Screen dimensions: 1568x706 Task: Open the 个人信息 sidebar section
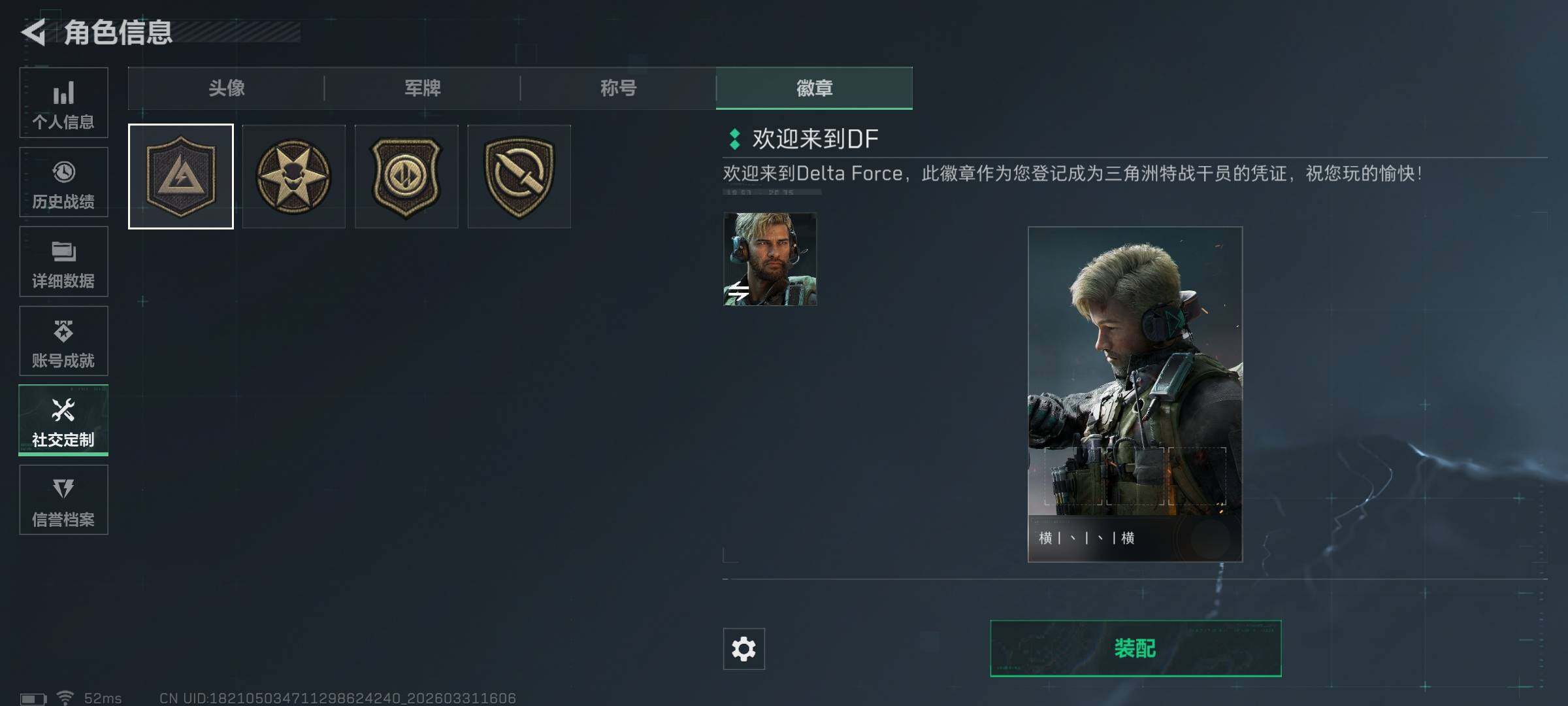coord(63,103)
